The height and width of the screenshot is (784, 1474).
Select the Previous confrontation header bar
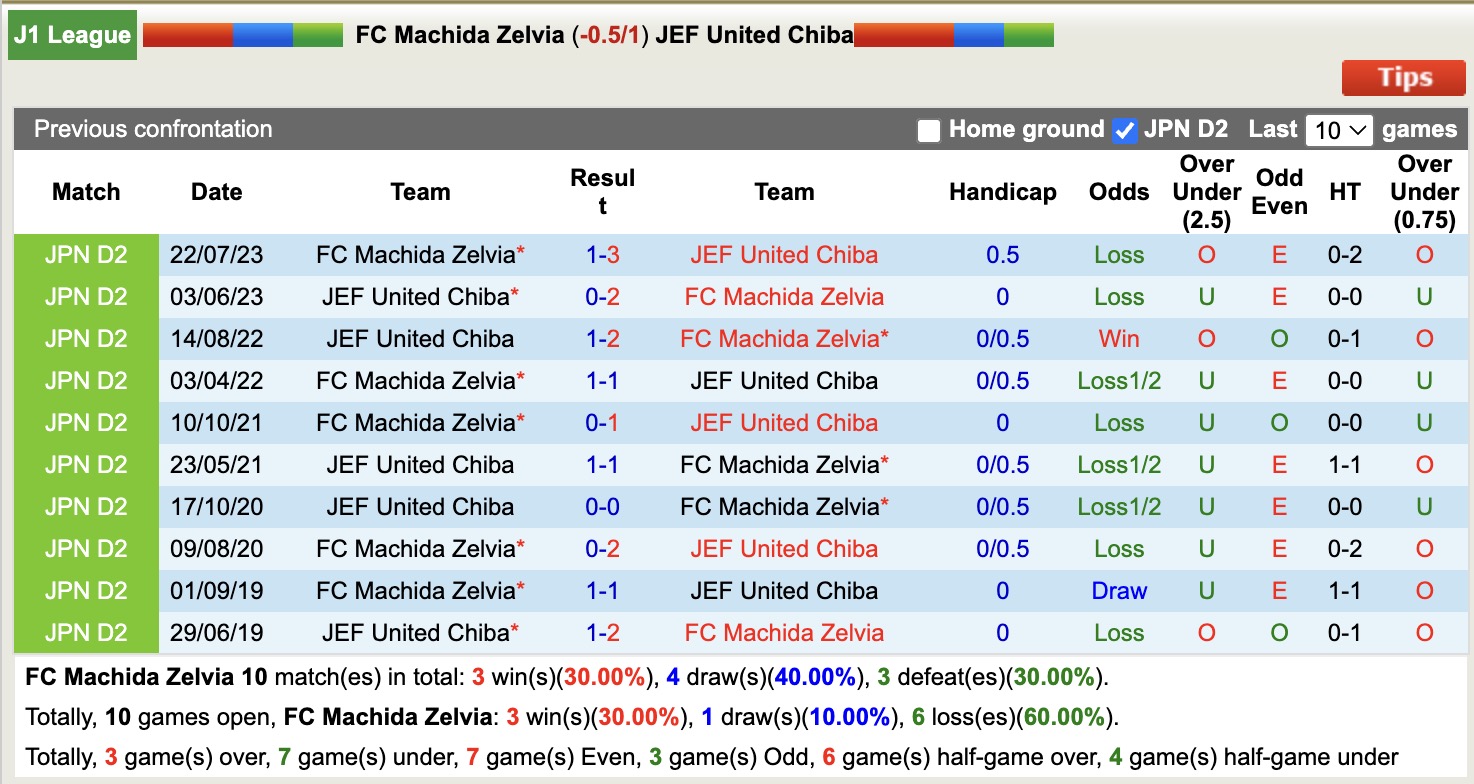pos(152,129)
